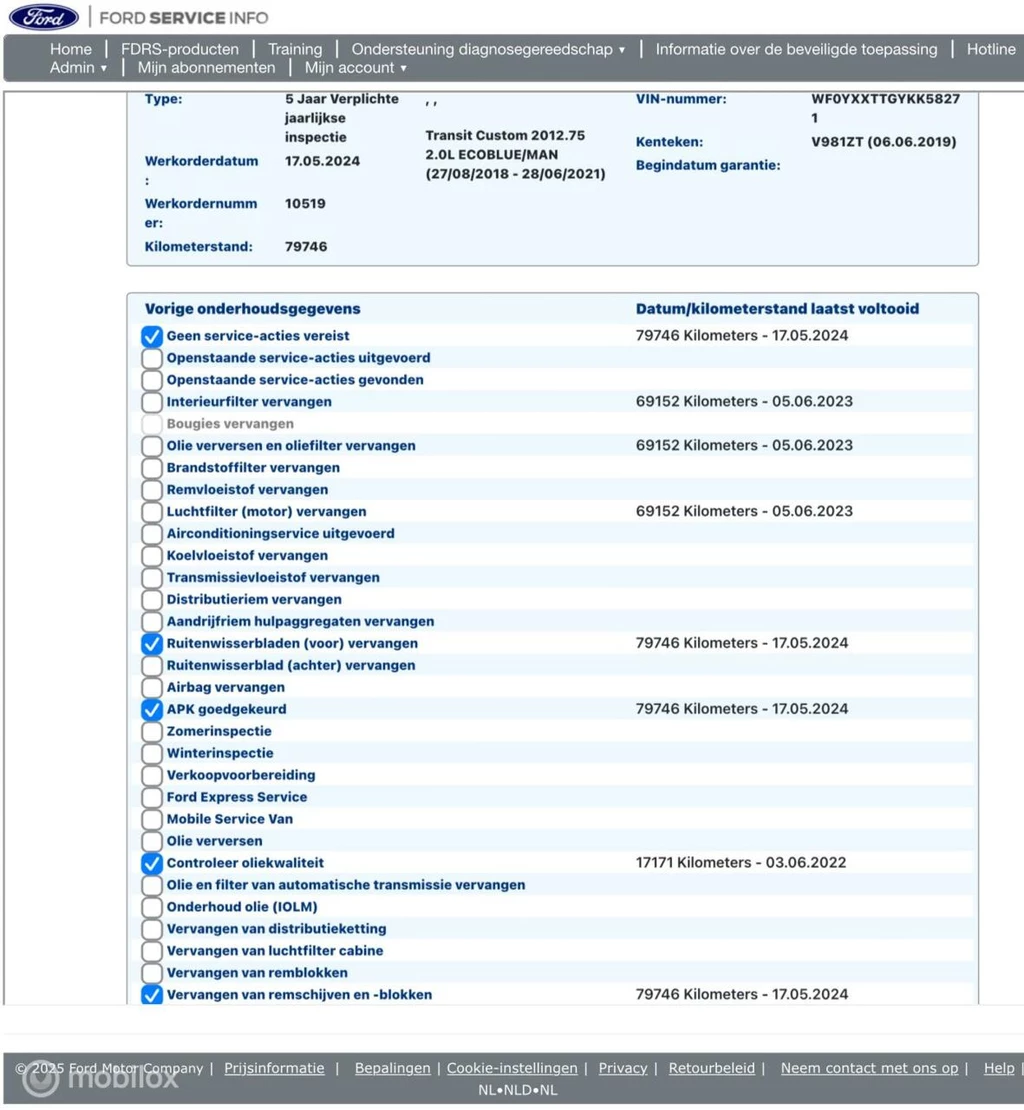Check Olie en filter automatische transmissie vervangen

(x=151, y=885)
